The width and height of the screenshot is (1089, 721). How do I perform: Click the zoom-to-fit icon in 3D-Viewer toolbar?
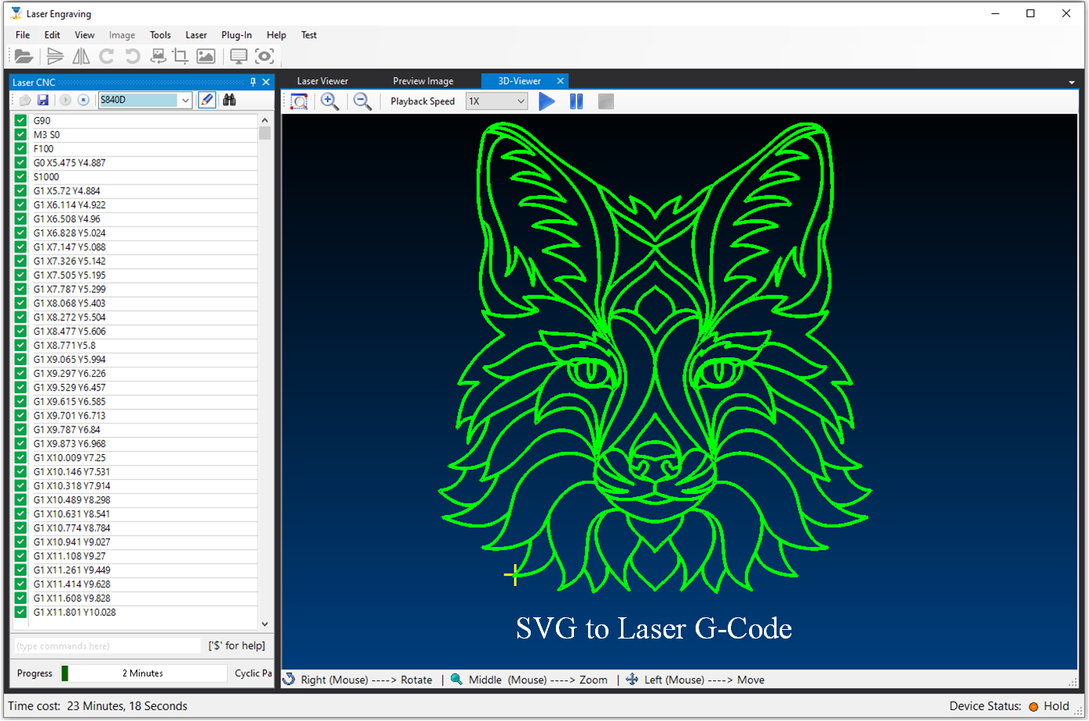point(298,101)
